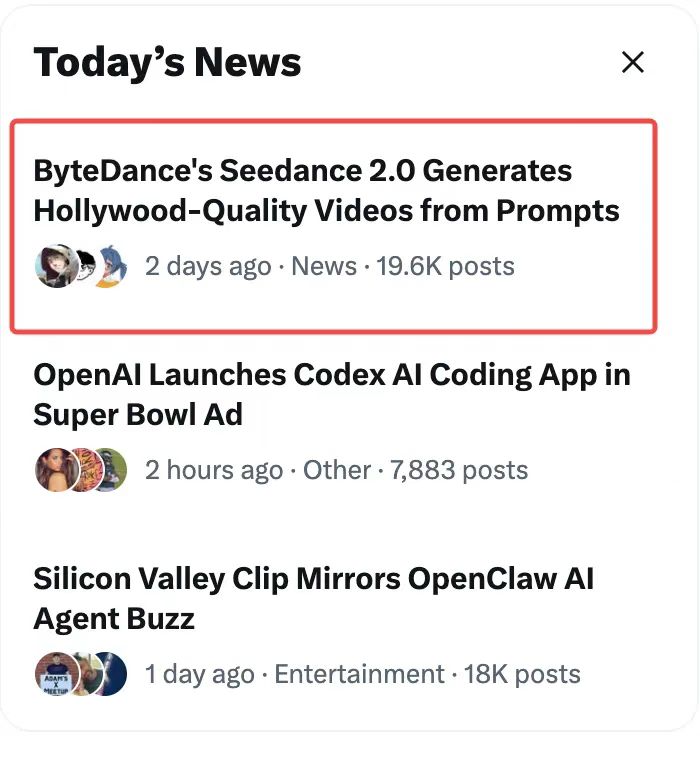Click first avatar under OpenAI Codex story
Screen dimensions: 700x762
click(54, 470)
